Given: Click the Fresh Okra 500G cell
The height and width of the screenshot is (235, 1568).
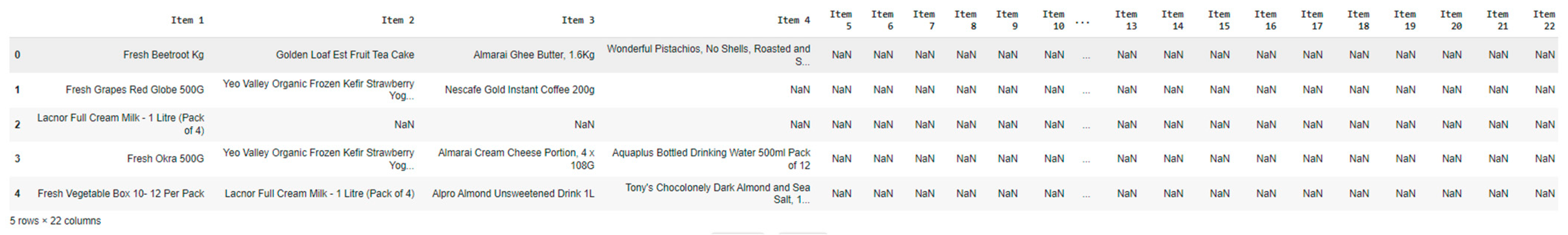Looking at the screenshot, I should 165,158.
